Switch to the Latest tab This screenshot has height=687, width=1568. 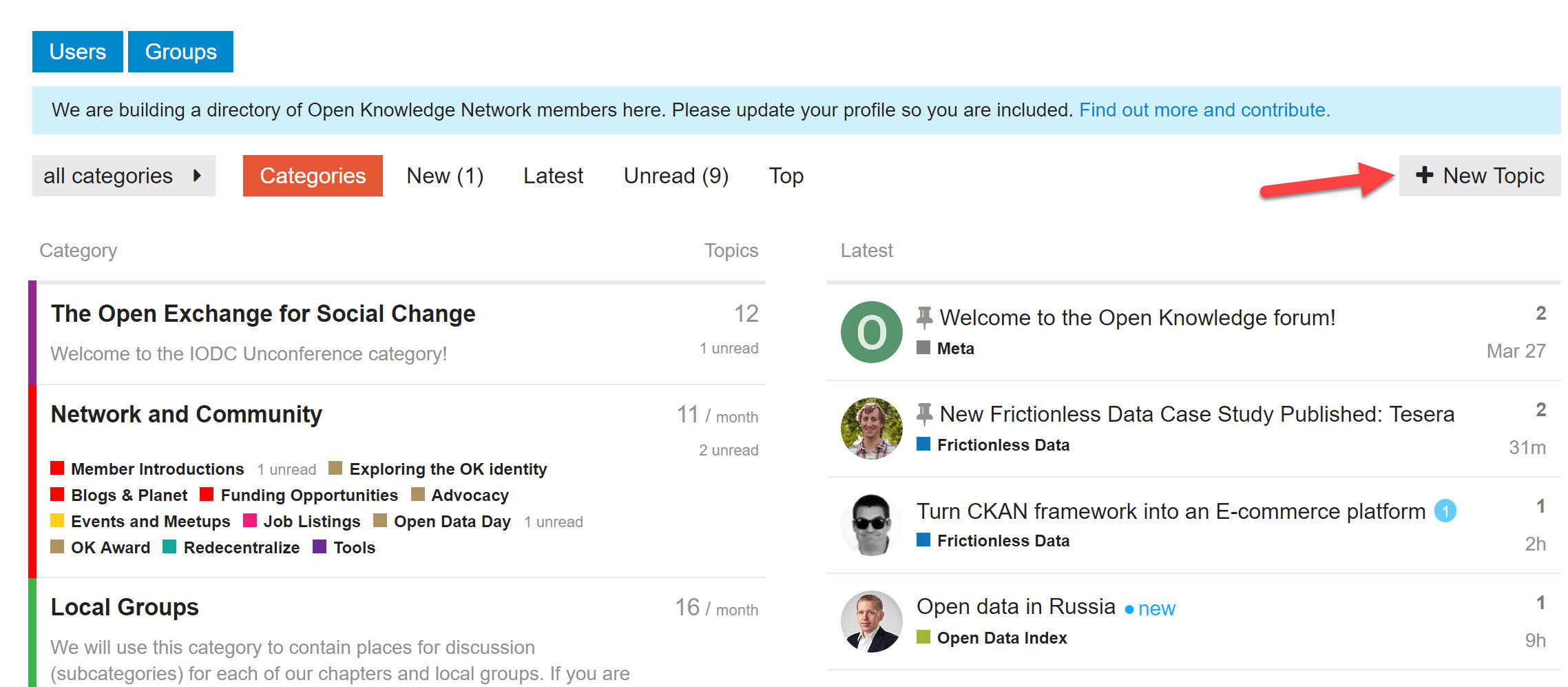tap(553, 176)
